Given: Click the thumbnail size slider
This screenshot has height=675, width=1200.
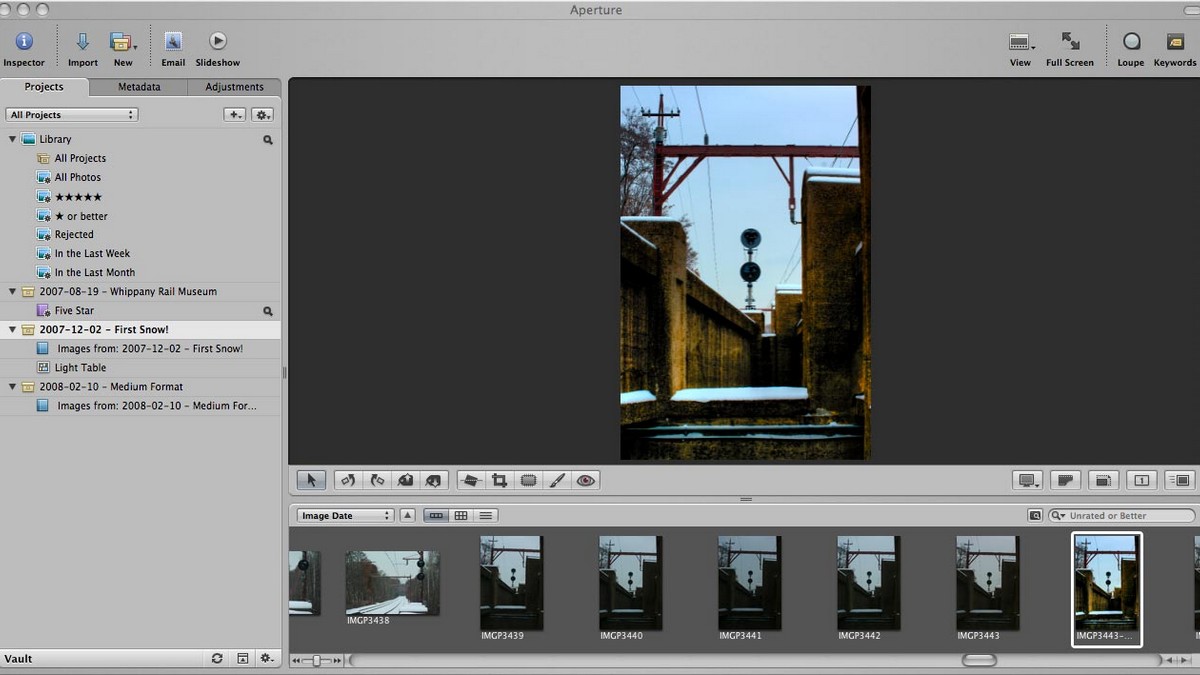Looking at the screenshot, I should point(316,660).
